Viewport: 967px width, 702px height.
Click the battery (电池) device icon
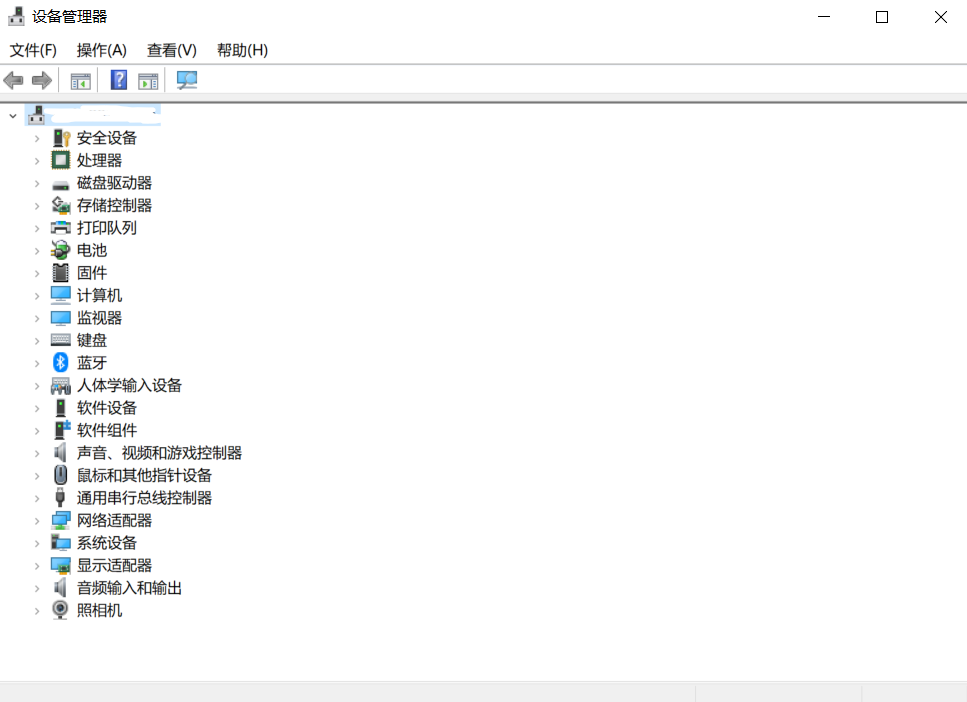[x=61, y=250]
